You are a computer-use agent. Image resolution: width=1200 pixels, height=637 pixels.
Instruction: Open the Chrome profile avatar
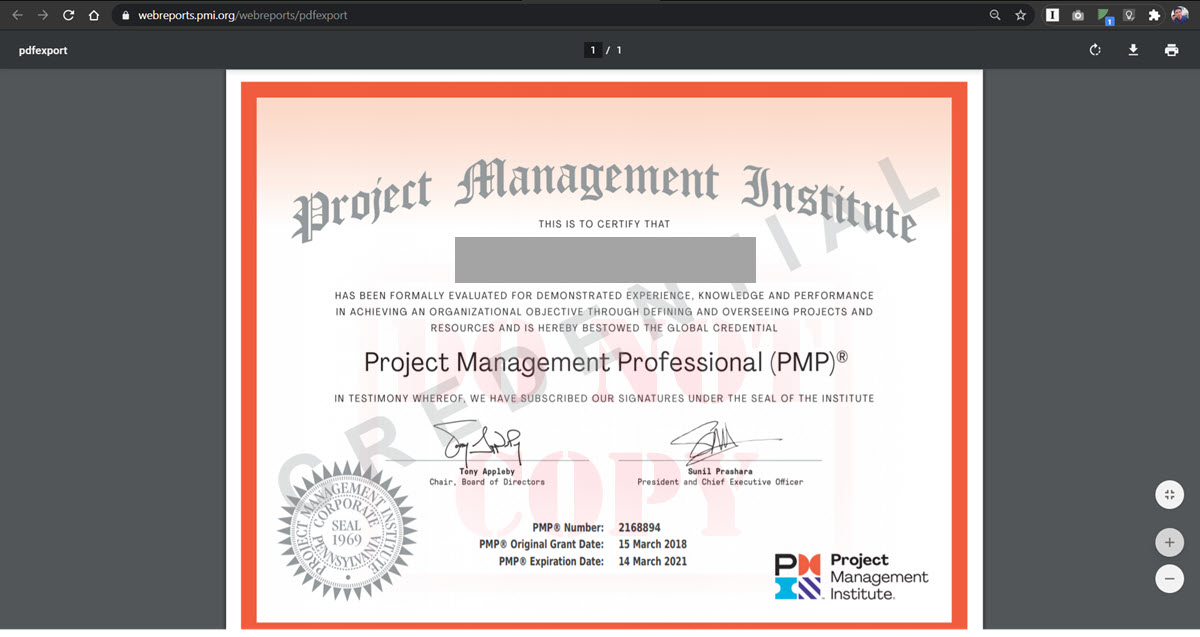tap(1180, 15)
